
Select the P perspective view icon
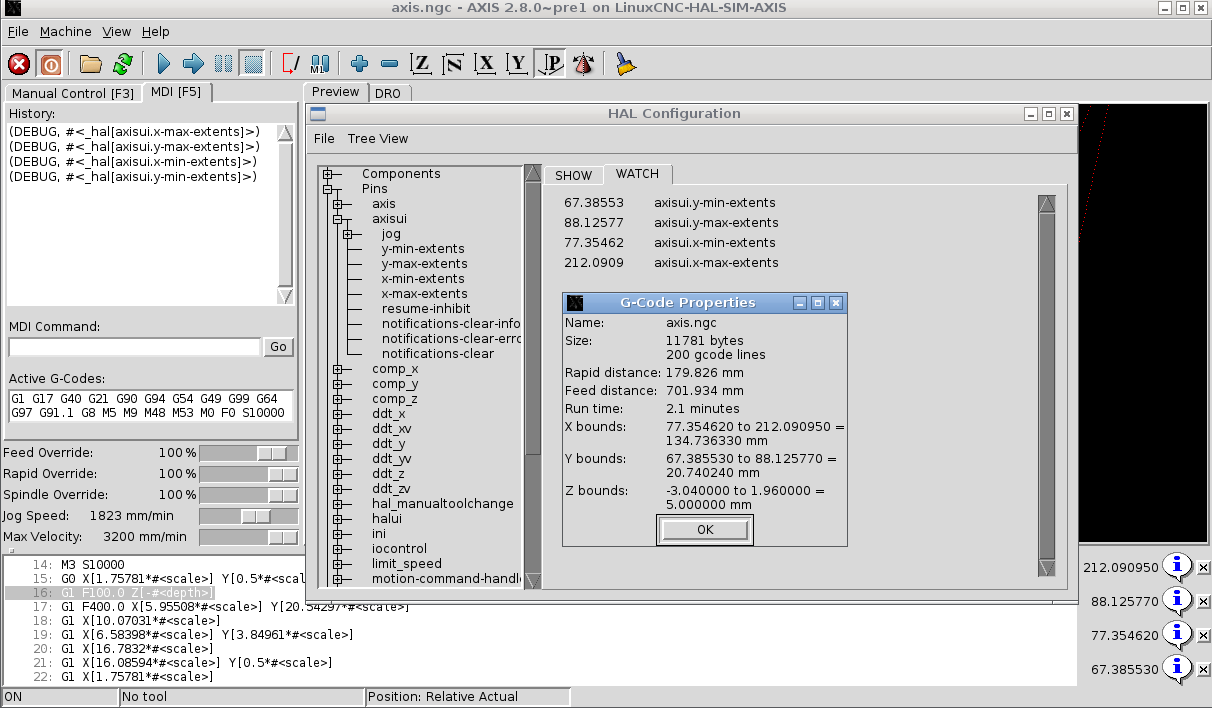click(x=550, y=64)
